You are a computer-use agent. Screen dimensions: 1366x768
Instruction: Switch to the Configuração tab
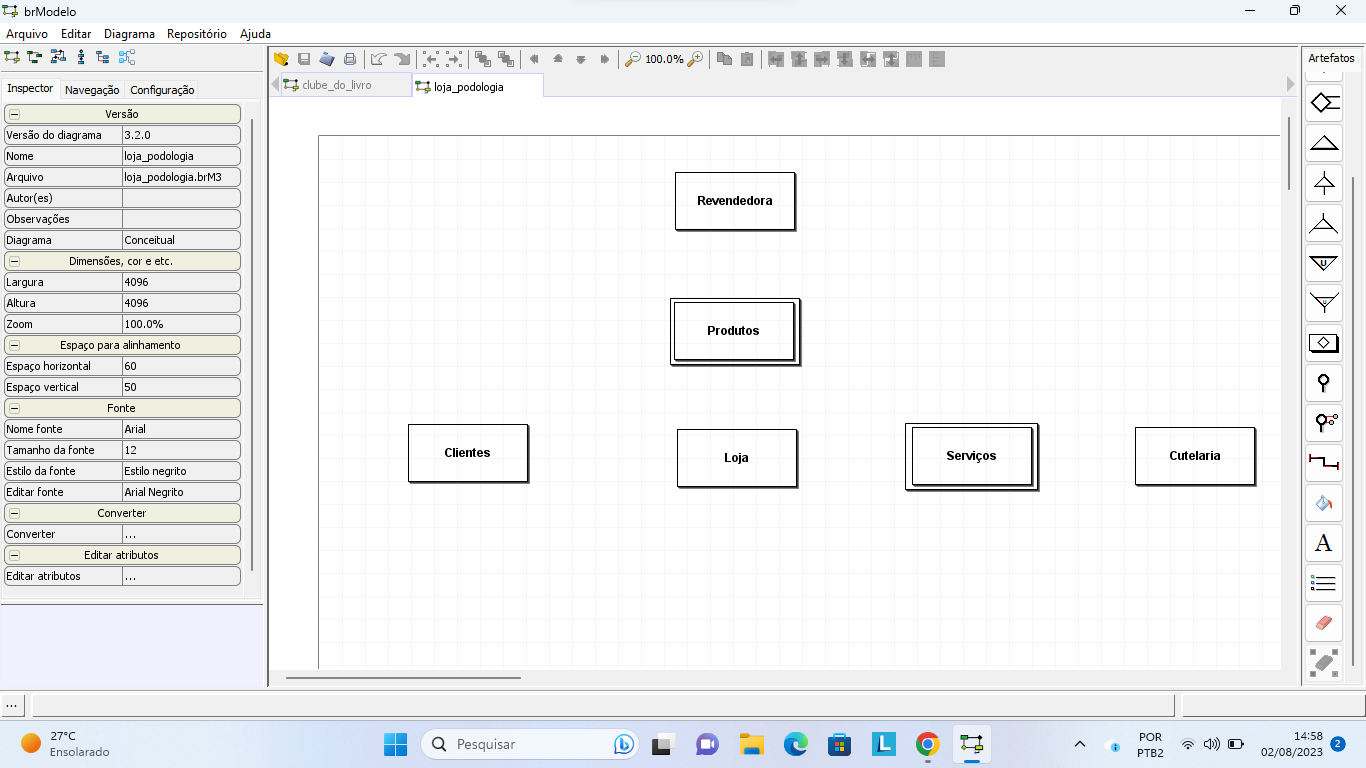[x=162, y=90]
